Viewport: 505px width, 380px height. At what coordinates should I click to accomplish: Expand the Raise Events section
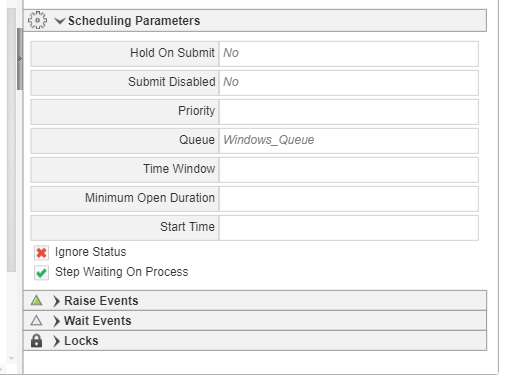pyautogui.click(x=57, y=301)
